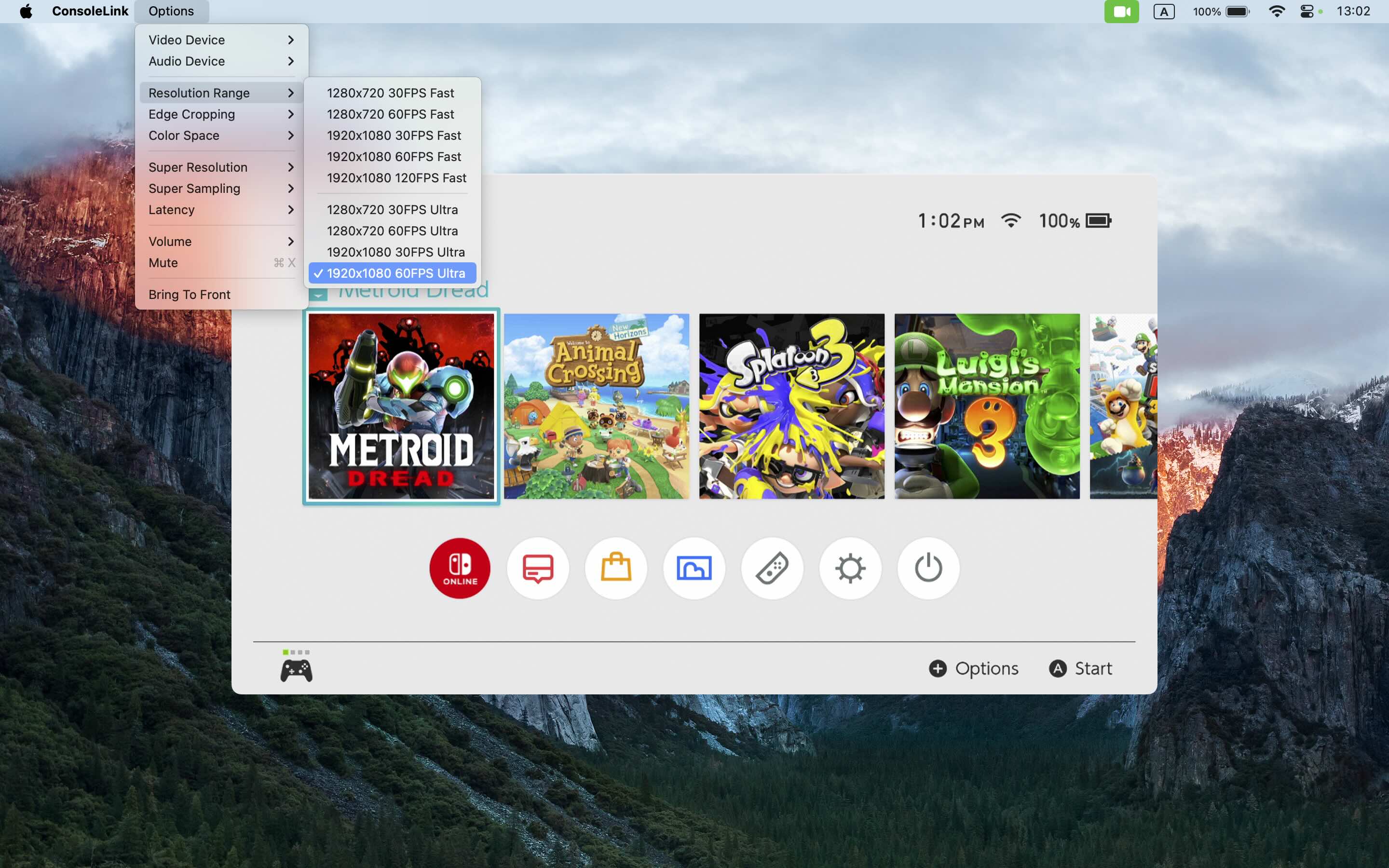Click the Options plus button on Switch
The height and width of the screenshot is (868, 1389).
[x=973, y=668]
